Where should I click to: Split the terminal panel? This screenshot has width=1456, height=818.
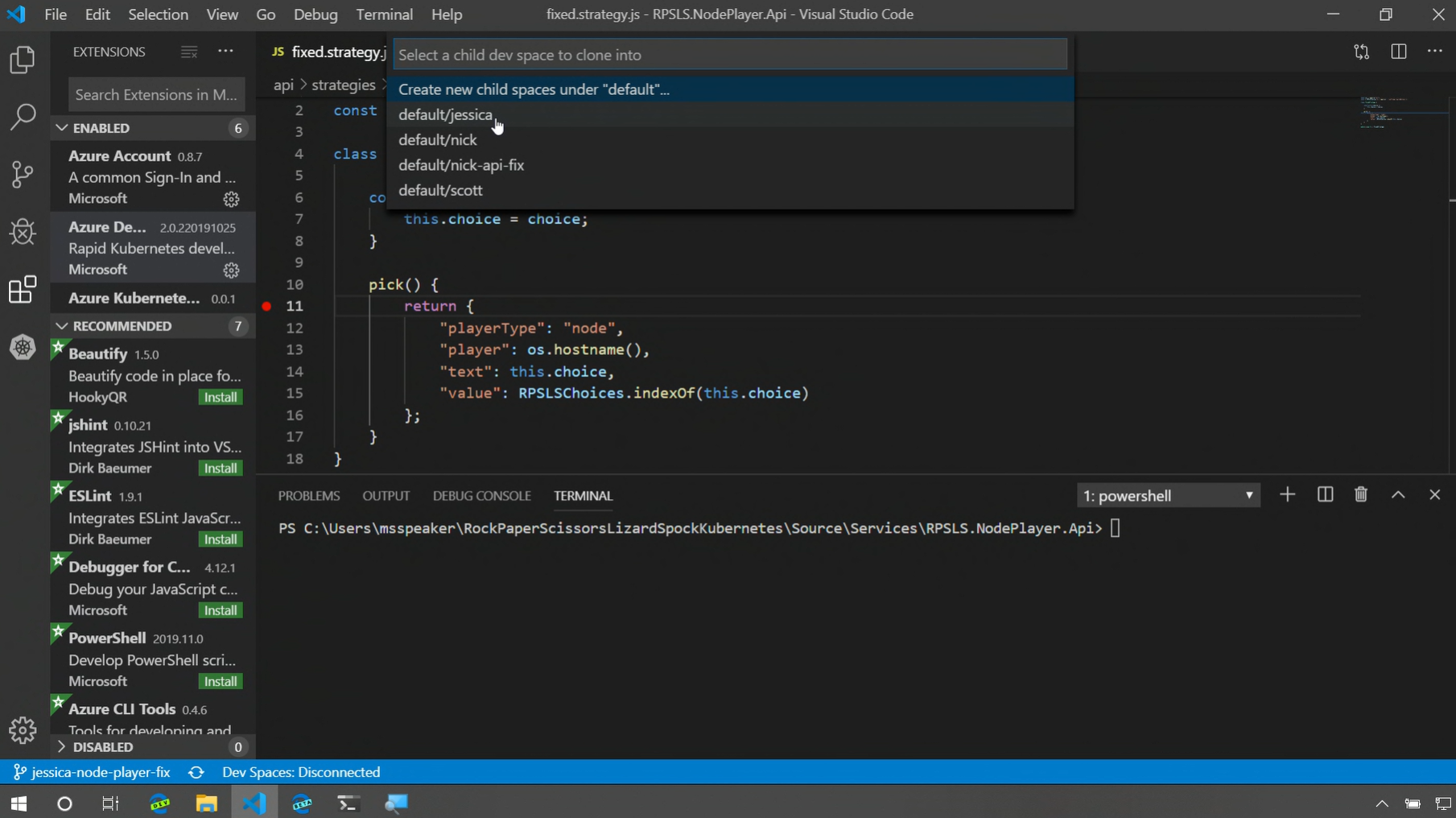coord(1325,495)
